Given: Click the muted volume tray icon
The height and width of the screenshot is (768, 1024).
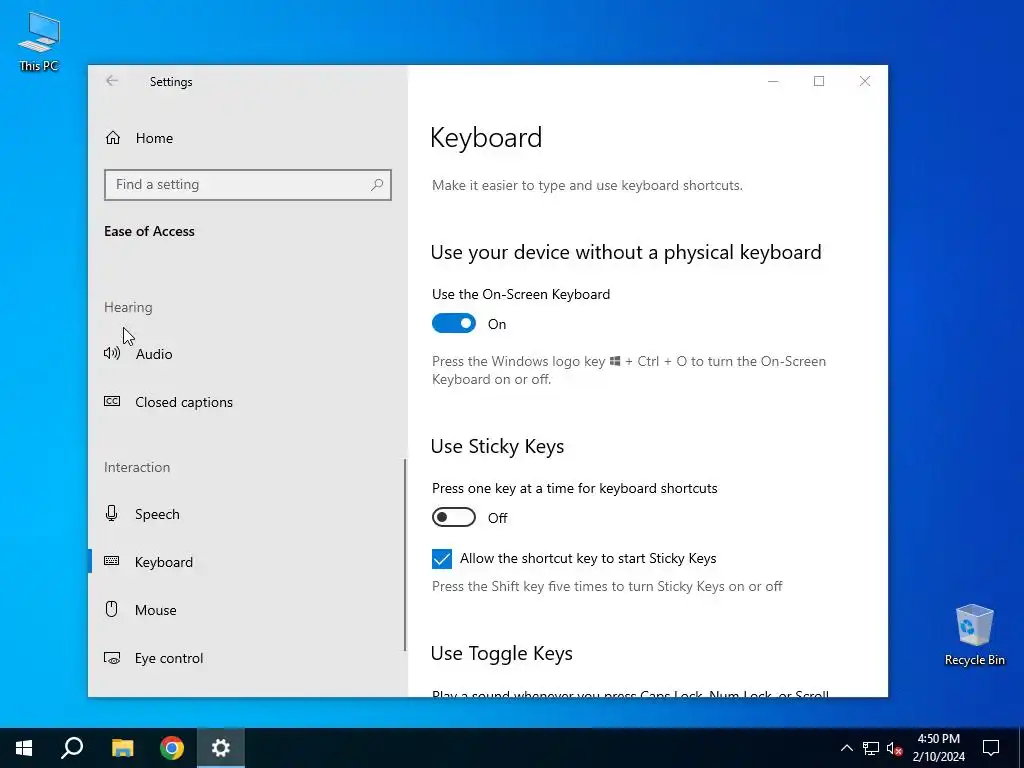Looking at the screenshot, I should (x=894, y=748).
